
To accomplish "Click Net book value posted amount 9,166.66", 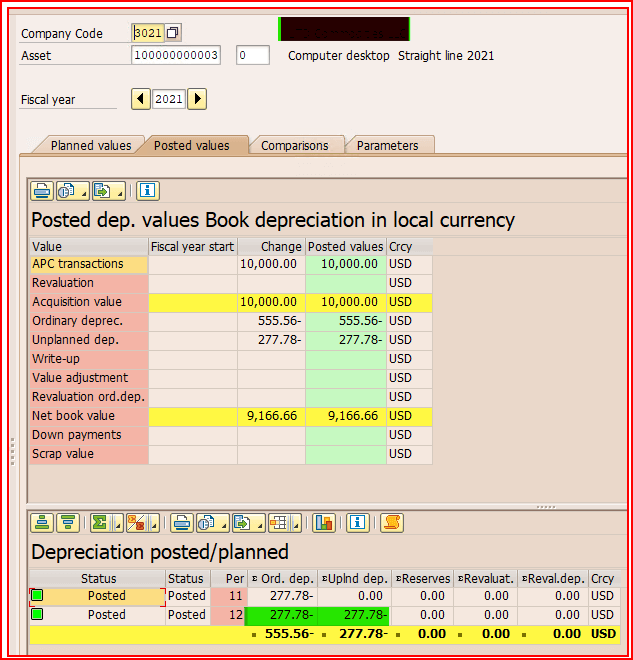I will coord(346,416).
